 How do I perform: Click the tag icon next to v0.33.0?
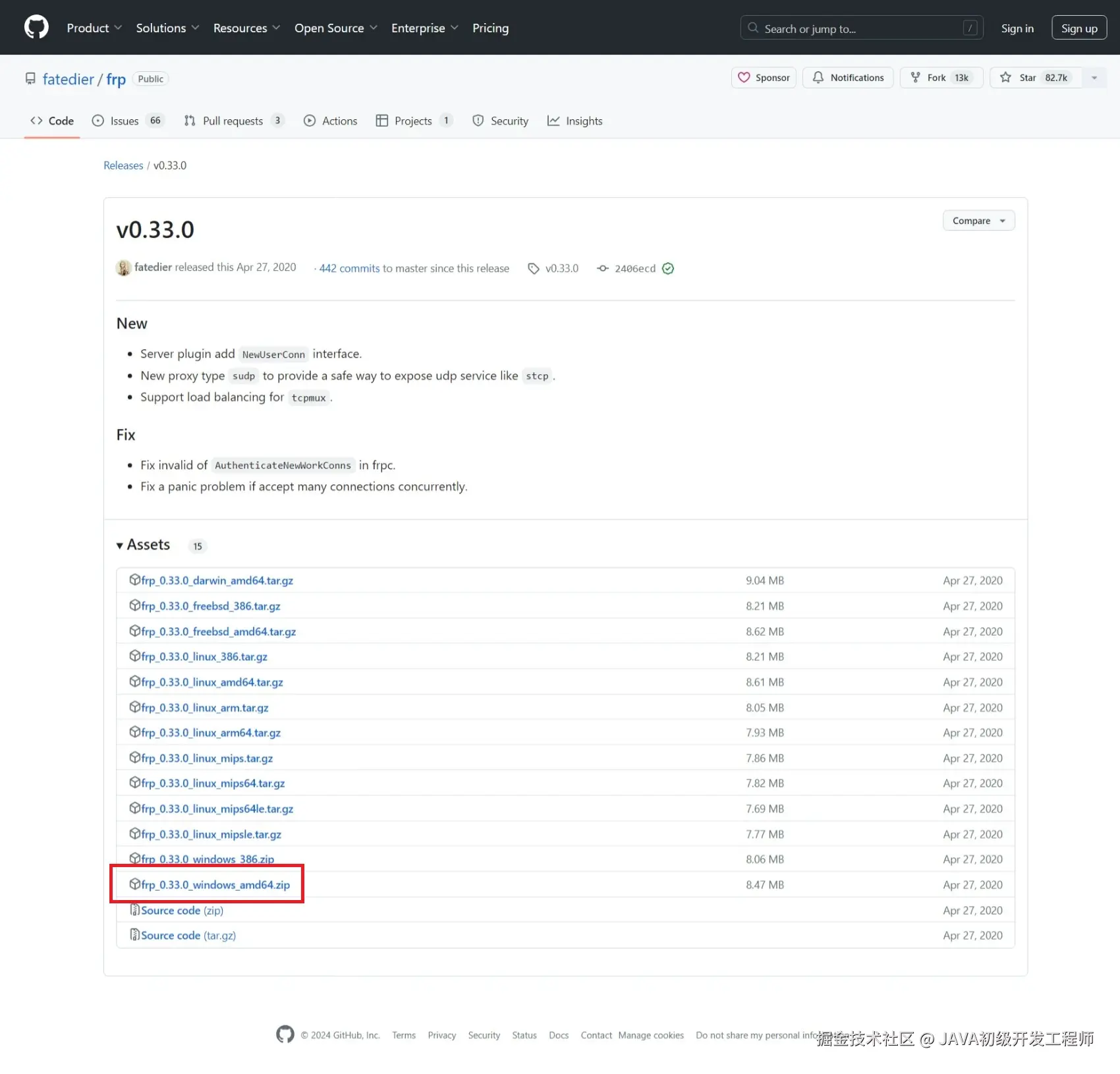[x=534, y=268]
